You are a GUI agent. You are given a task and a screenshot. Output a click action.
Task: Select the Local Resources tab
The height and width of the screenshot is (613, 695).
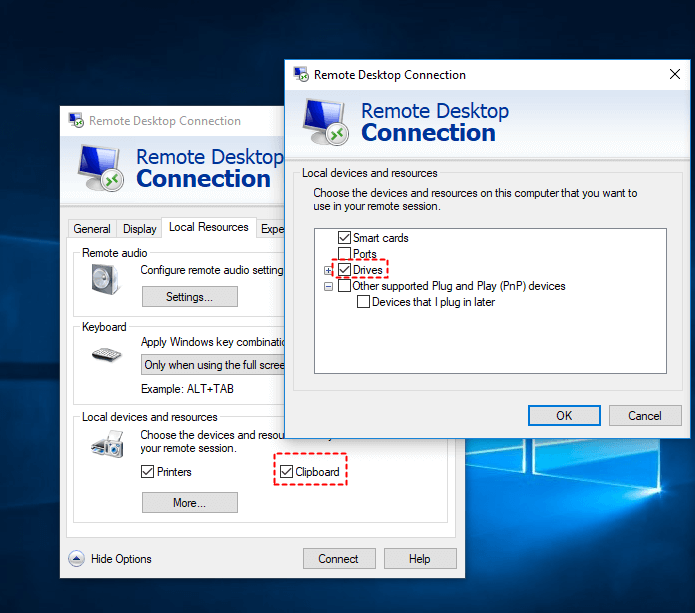click(x=209, y=227)
